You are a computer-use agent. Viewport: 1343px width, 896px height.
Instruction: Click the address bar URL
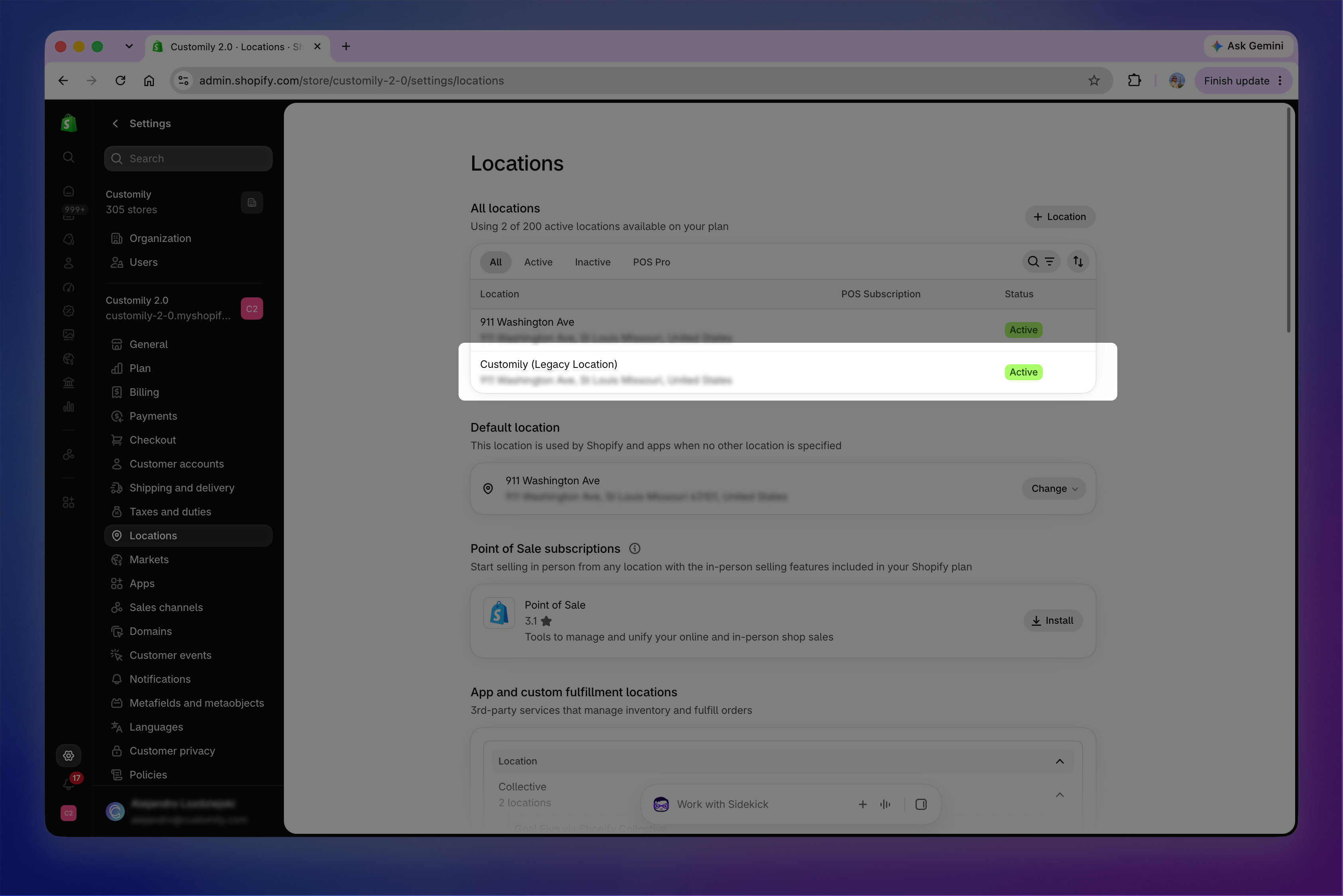pyautogui.click(x=351, y=81)
